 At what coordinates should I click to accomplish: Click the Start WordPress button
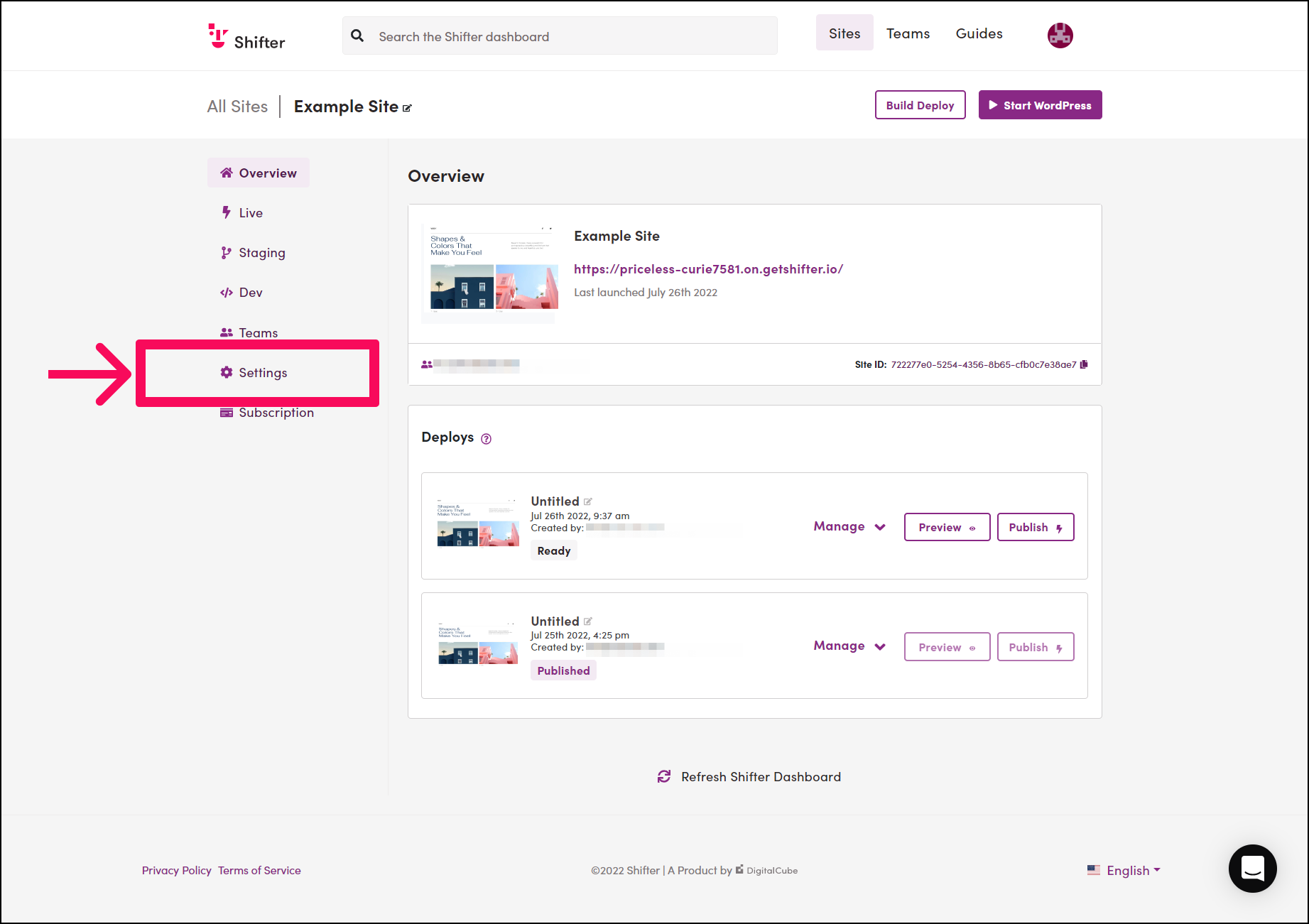click(1040, 105)
